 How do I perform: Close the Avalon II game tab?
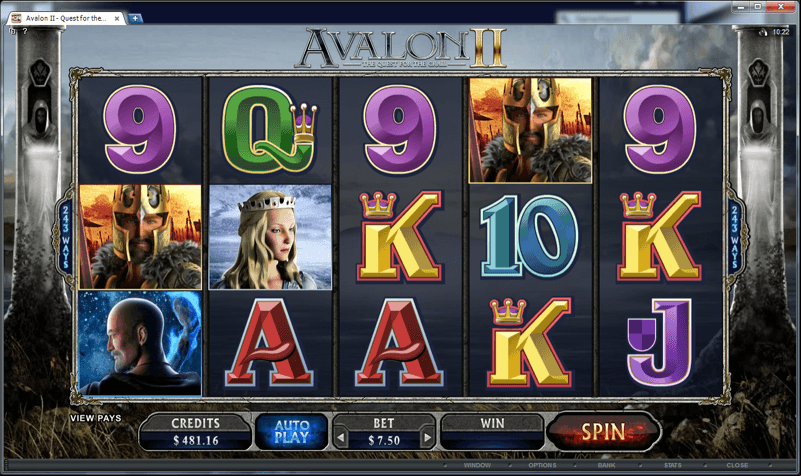116,18
